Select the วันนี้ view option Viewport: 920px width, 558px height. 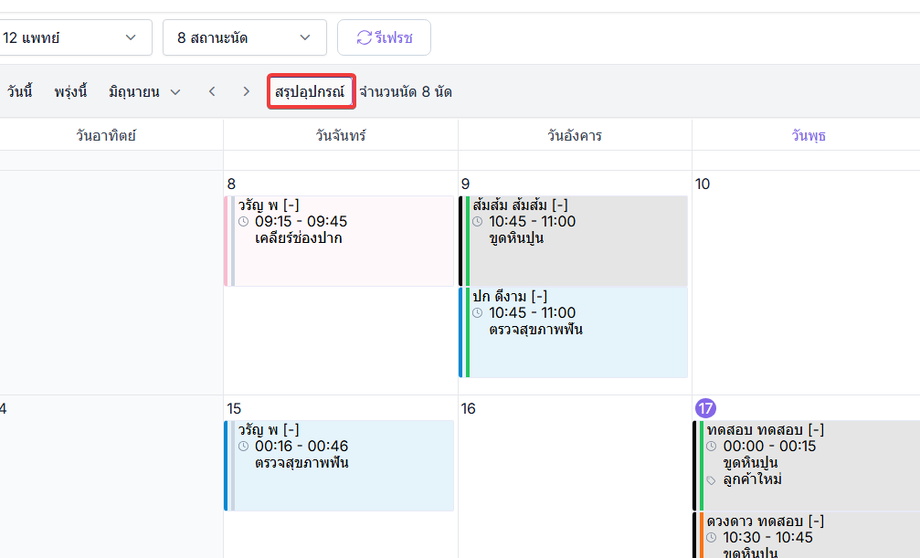pyautogui.click(x=19, y=92)
